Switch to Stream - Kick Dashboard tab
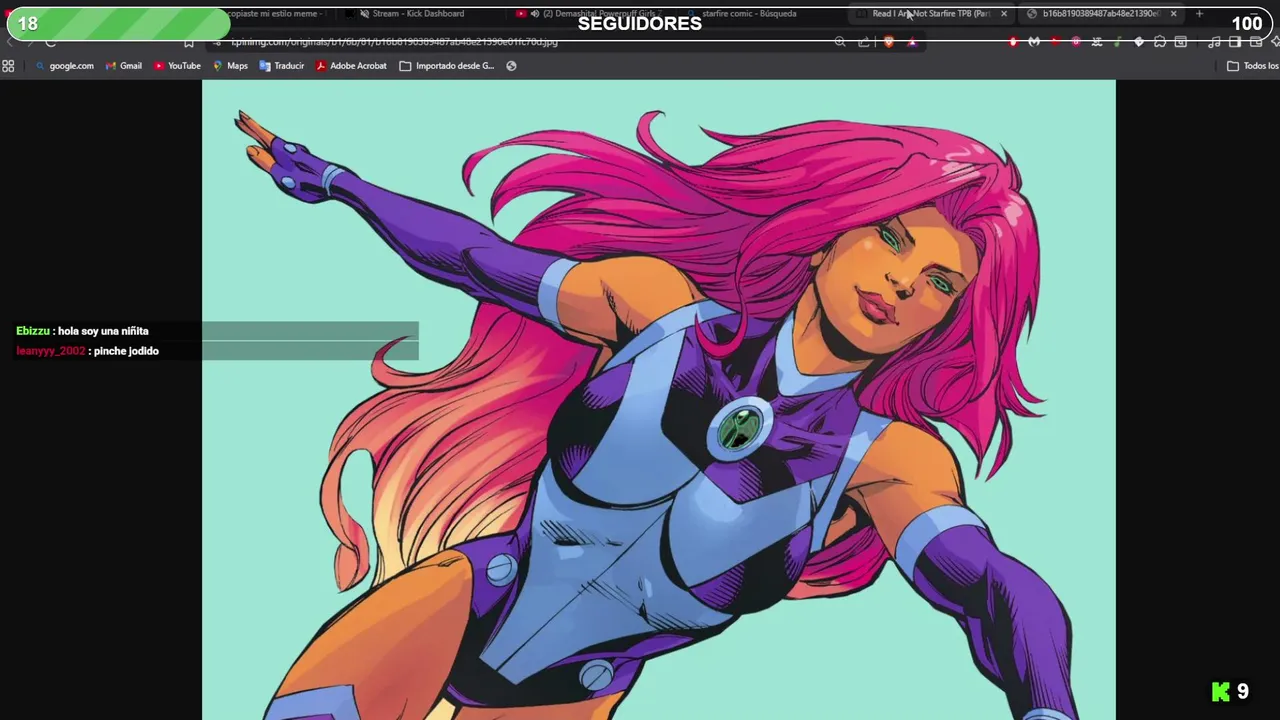 [412, 14]
